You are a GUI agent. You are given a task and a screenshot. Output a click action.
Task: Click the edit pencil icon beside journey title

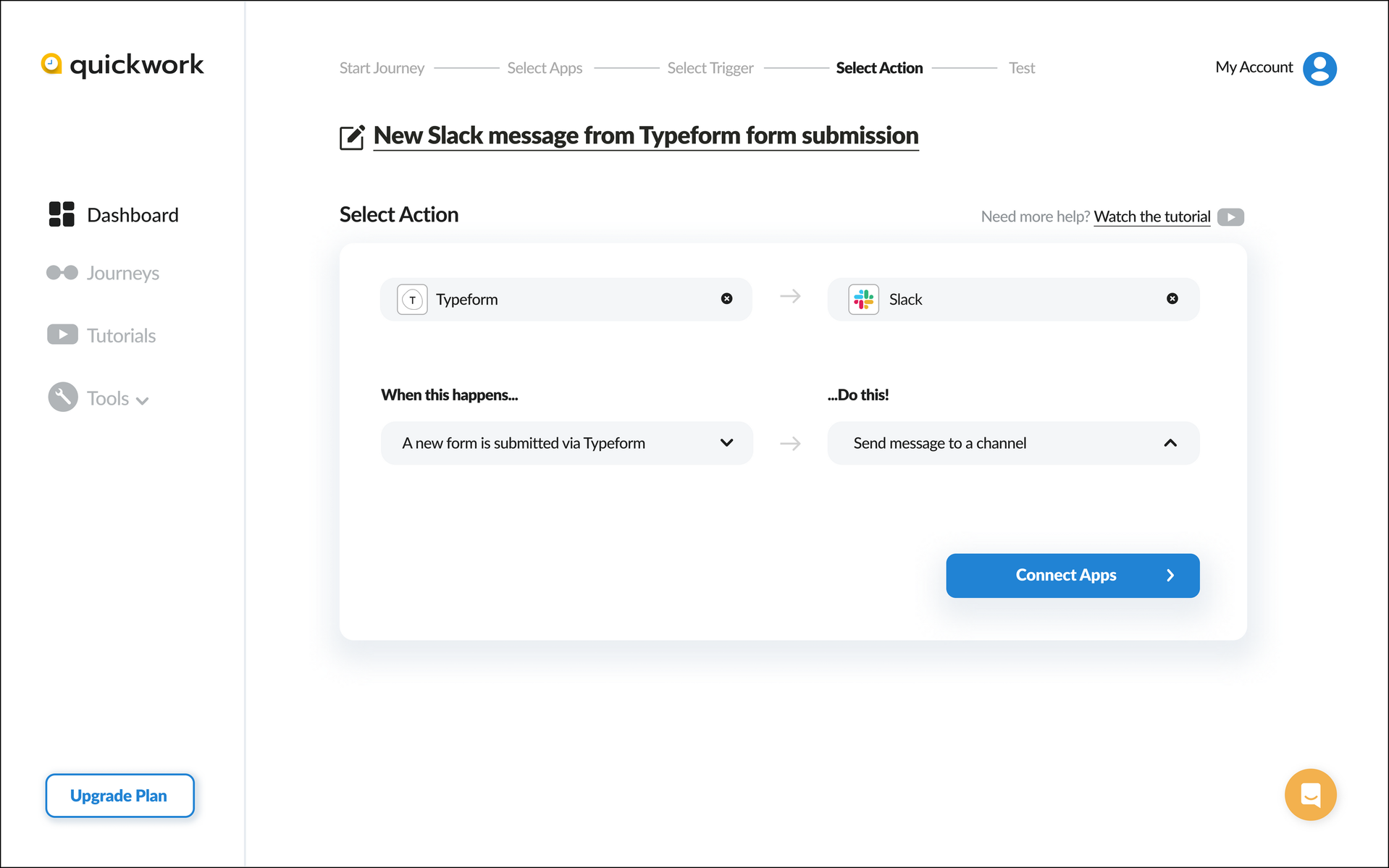[352, 137]
